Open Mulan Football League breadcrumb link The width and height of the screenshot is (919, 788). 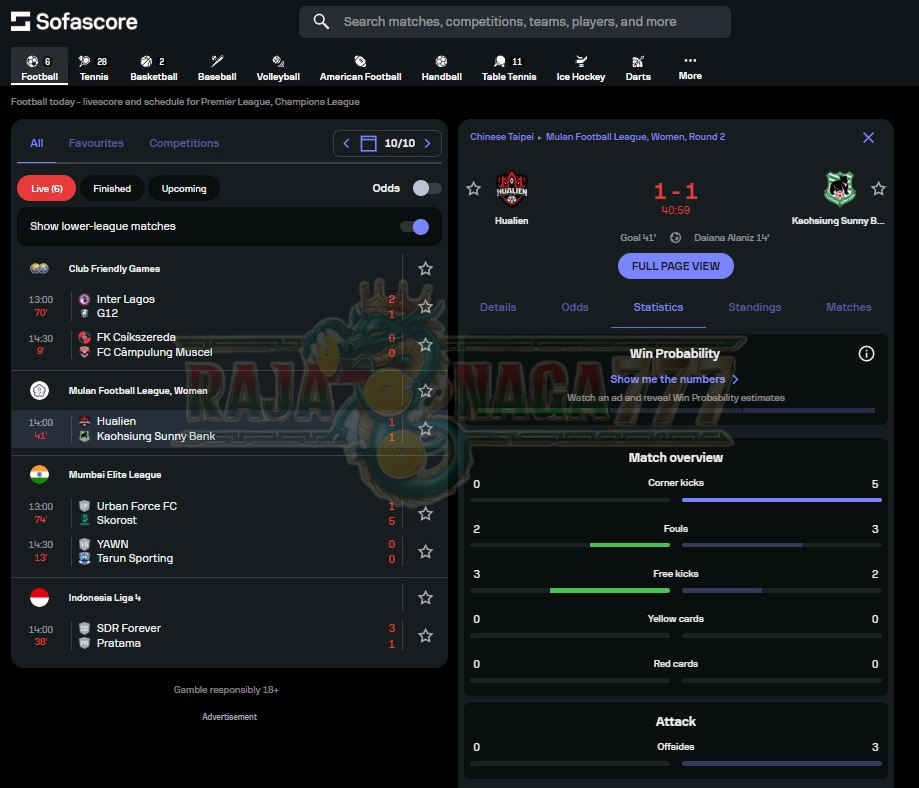coord(635,137)
